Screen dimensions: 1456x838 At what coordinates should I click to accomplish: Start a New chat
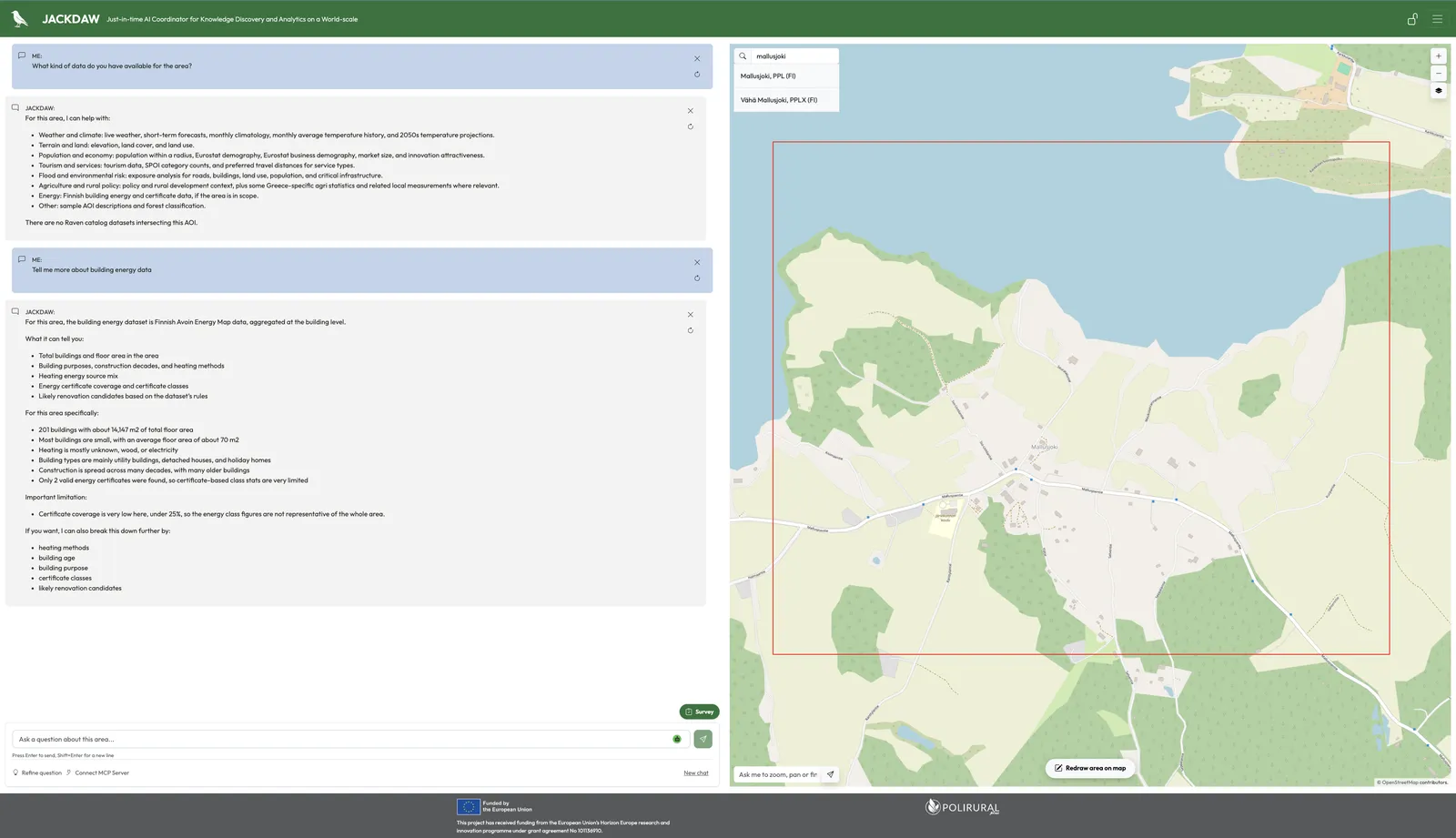tap(696, 772)
